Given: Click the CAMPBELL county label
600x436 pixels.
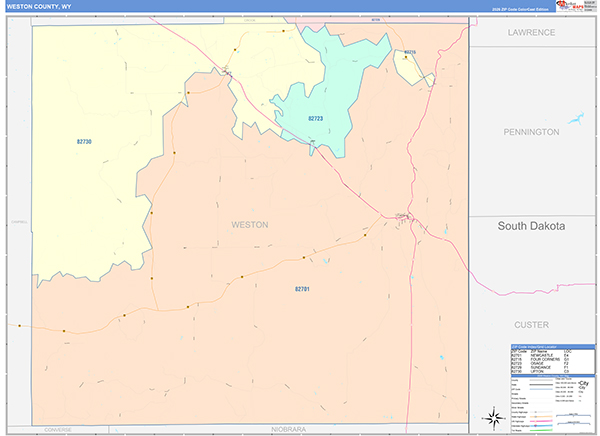Looking at the screenshot, I should point(20,222).
